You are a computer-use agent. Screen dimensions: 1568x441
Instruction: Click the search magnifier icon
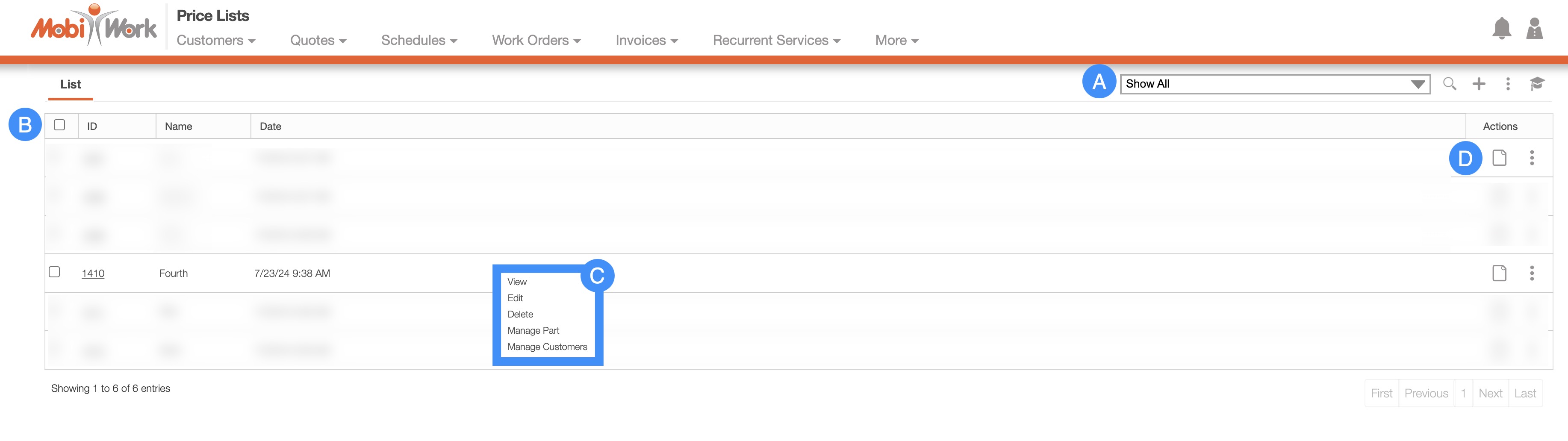[1449, 84]
